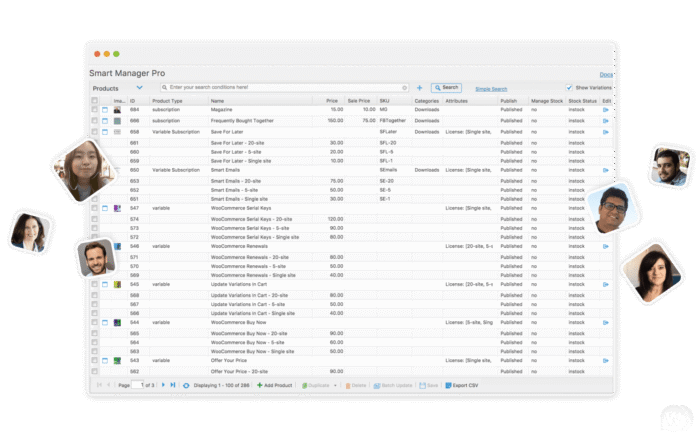Click the price 120.00 for WooCommerce Serial Keys - 20-site
The height and width of the screenshot is (438, 700).
(x=335, y=220)
